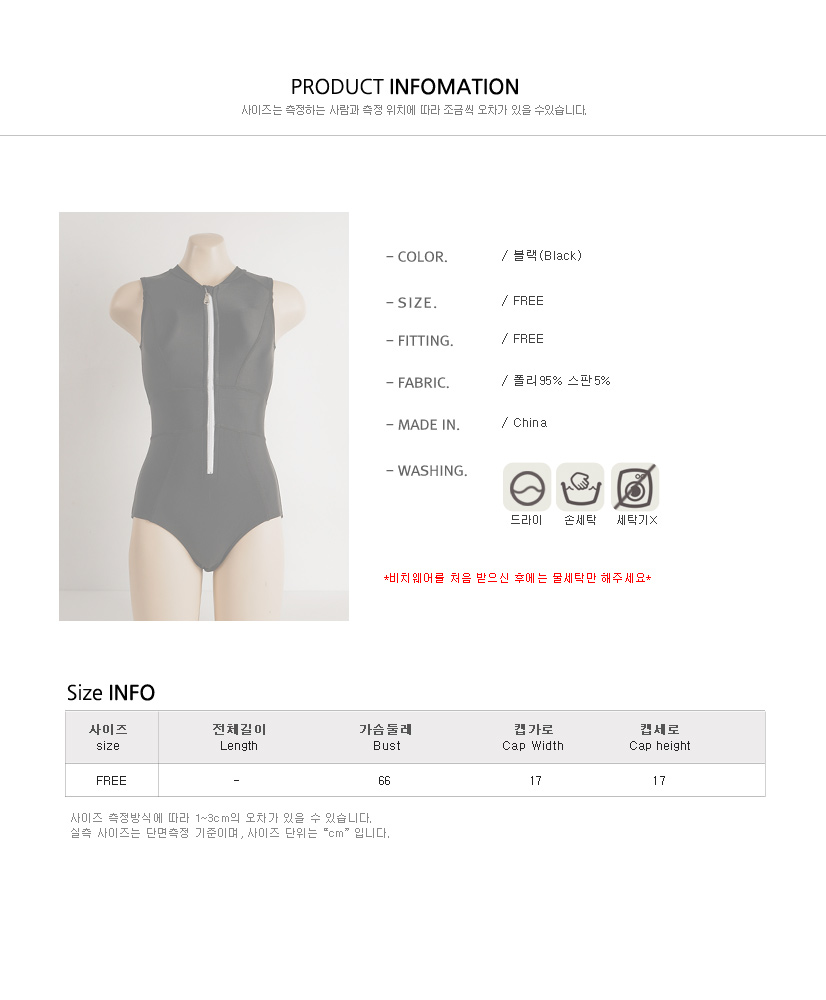Click the 사이즈 size column header
The image size is (826, 1000).
tap(108, 737)
